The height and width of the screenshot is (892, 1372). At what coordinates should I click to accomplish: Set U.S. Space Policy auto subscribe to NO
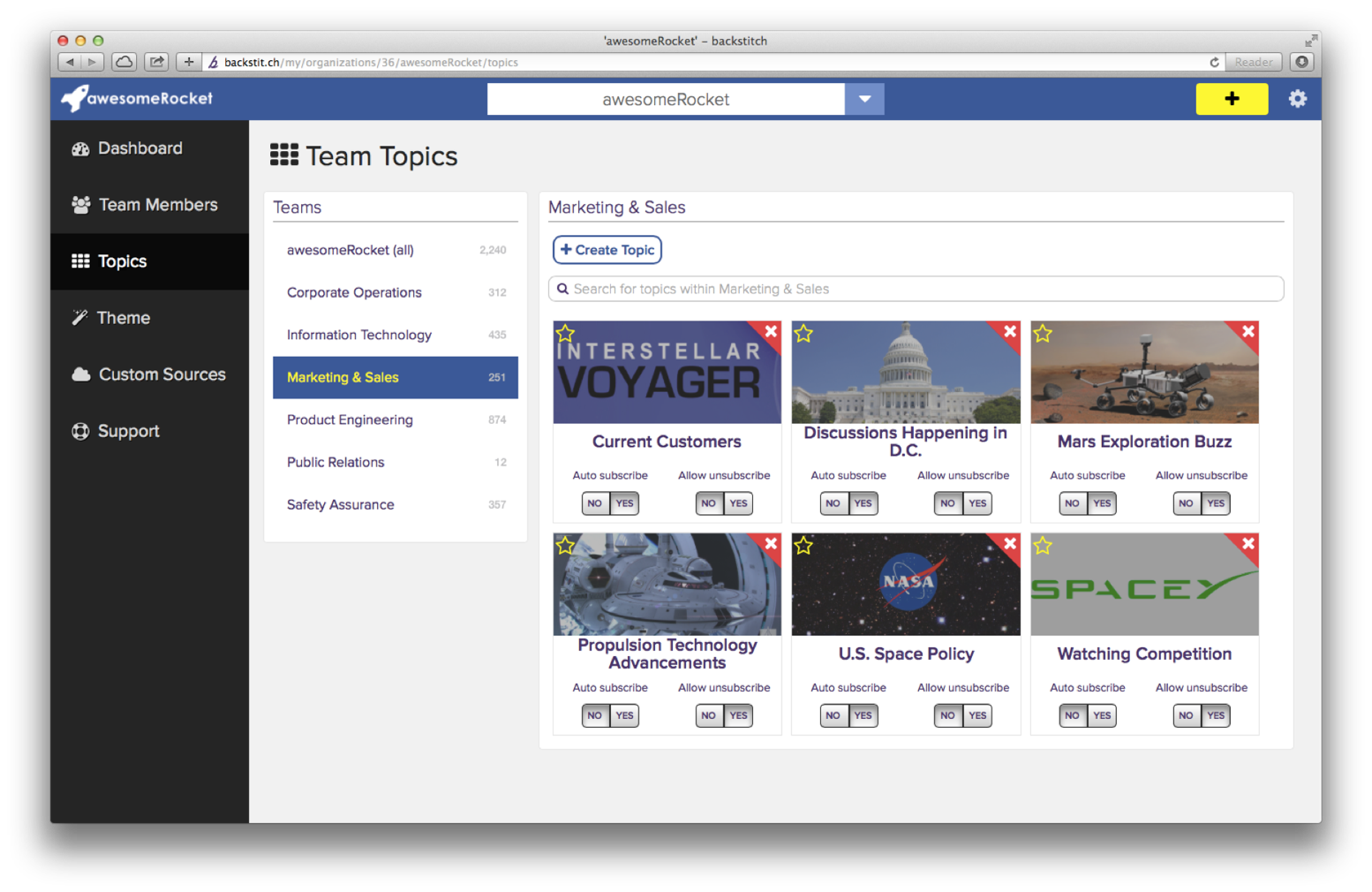[x=833, y=715]
